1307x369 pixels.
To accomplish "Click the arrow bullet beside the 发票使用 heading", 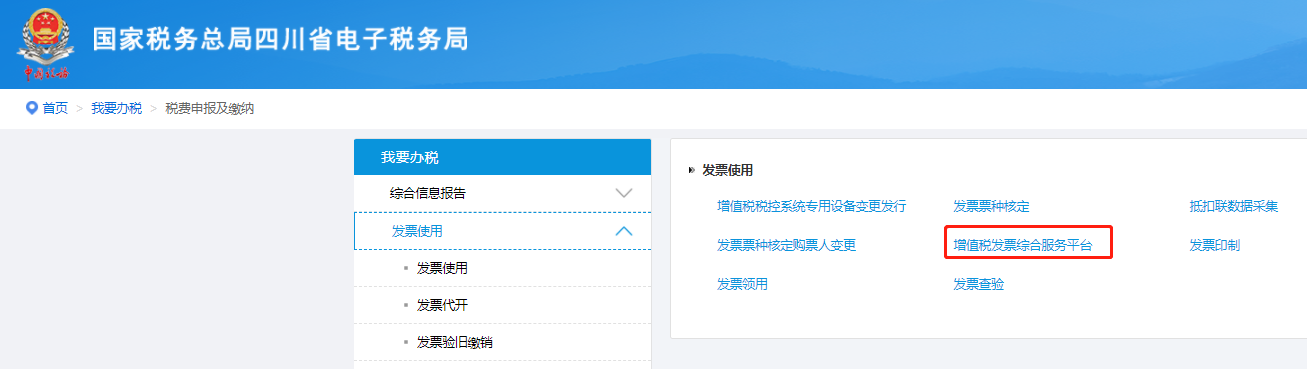I will point(692,170).
